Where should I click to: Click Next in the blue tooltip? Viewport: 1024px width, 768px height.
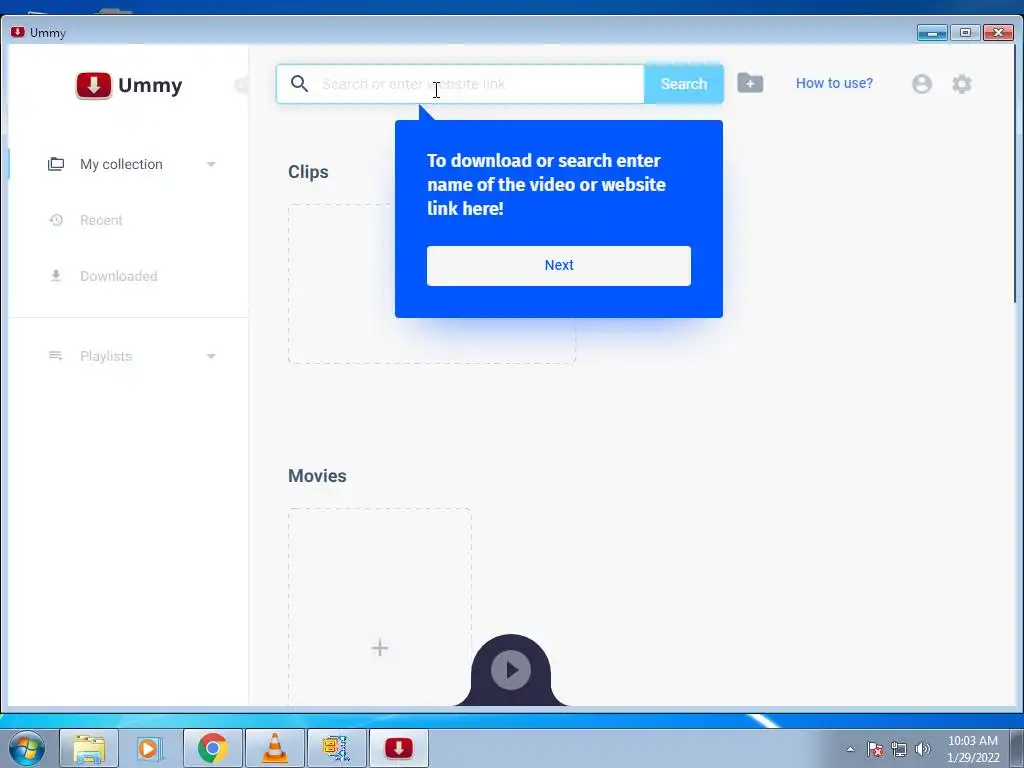click(x=558, y=265)
